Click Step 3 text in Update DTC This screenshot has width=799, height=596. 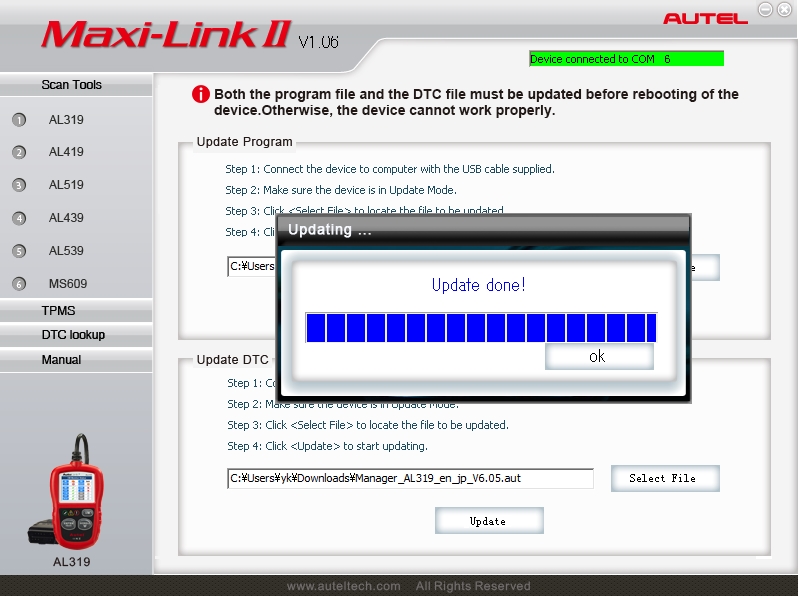click(x=368, y=425)
